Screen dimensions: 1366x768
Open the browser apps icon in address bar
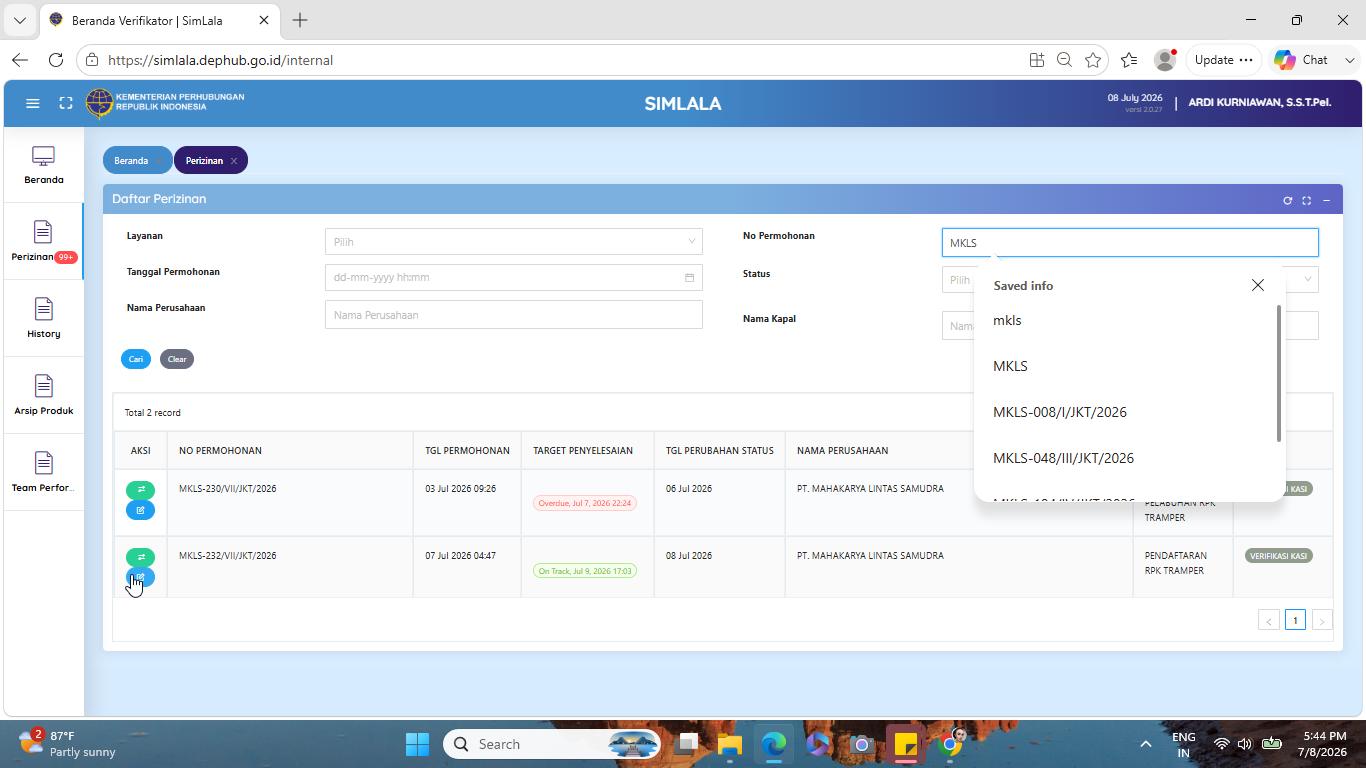tap(1036, 60)
